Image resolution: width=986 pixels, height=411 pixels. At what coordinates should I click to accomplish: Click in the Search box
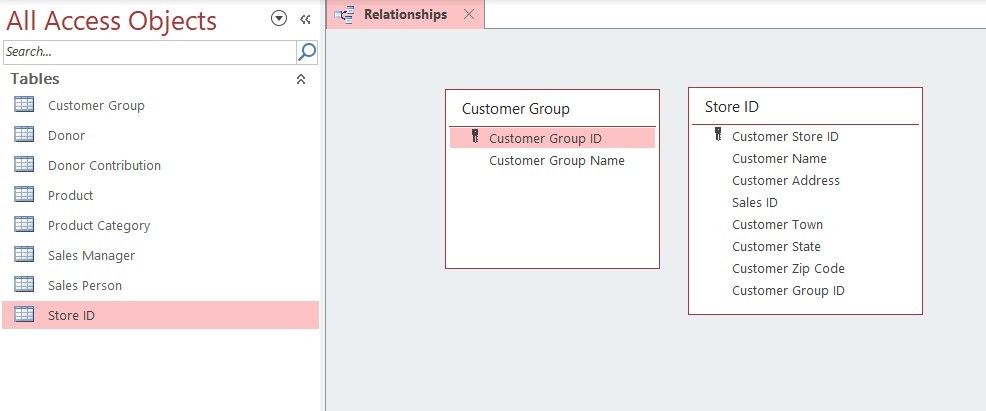tap(150, 52)
